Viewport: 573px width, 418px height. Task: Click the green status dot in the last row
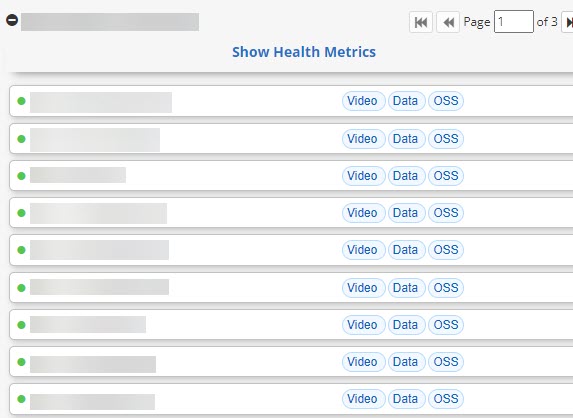point(22,399)
